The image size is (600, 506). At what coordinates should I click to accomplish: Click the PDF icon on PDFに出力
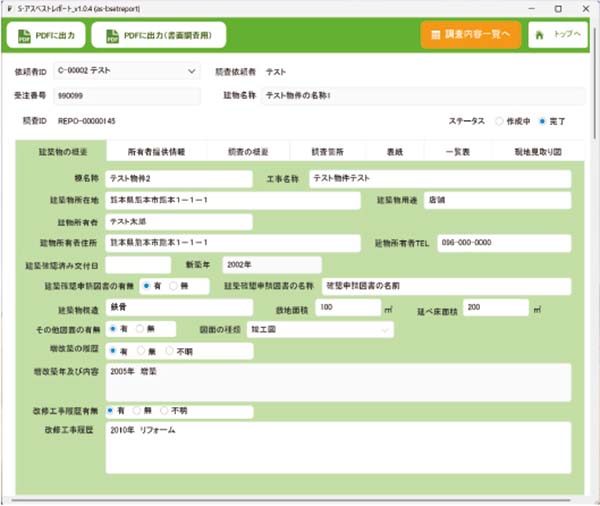click(x=23, y=35)
